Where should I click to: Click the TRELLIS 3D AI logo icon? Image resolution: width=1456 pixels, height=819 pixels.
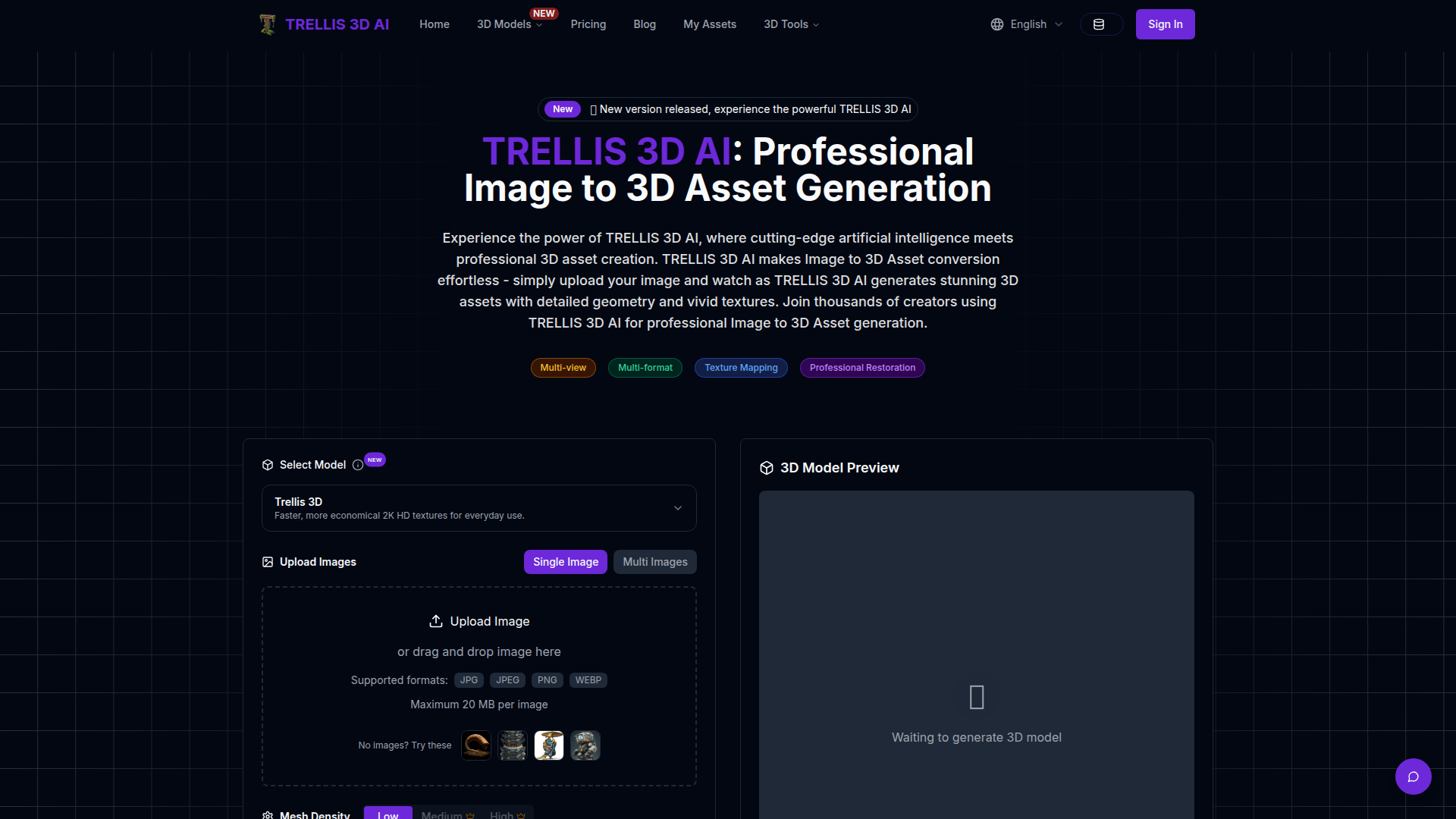(267, 24)
